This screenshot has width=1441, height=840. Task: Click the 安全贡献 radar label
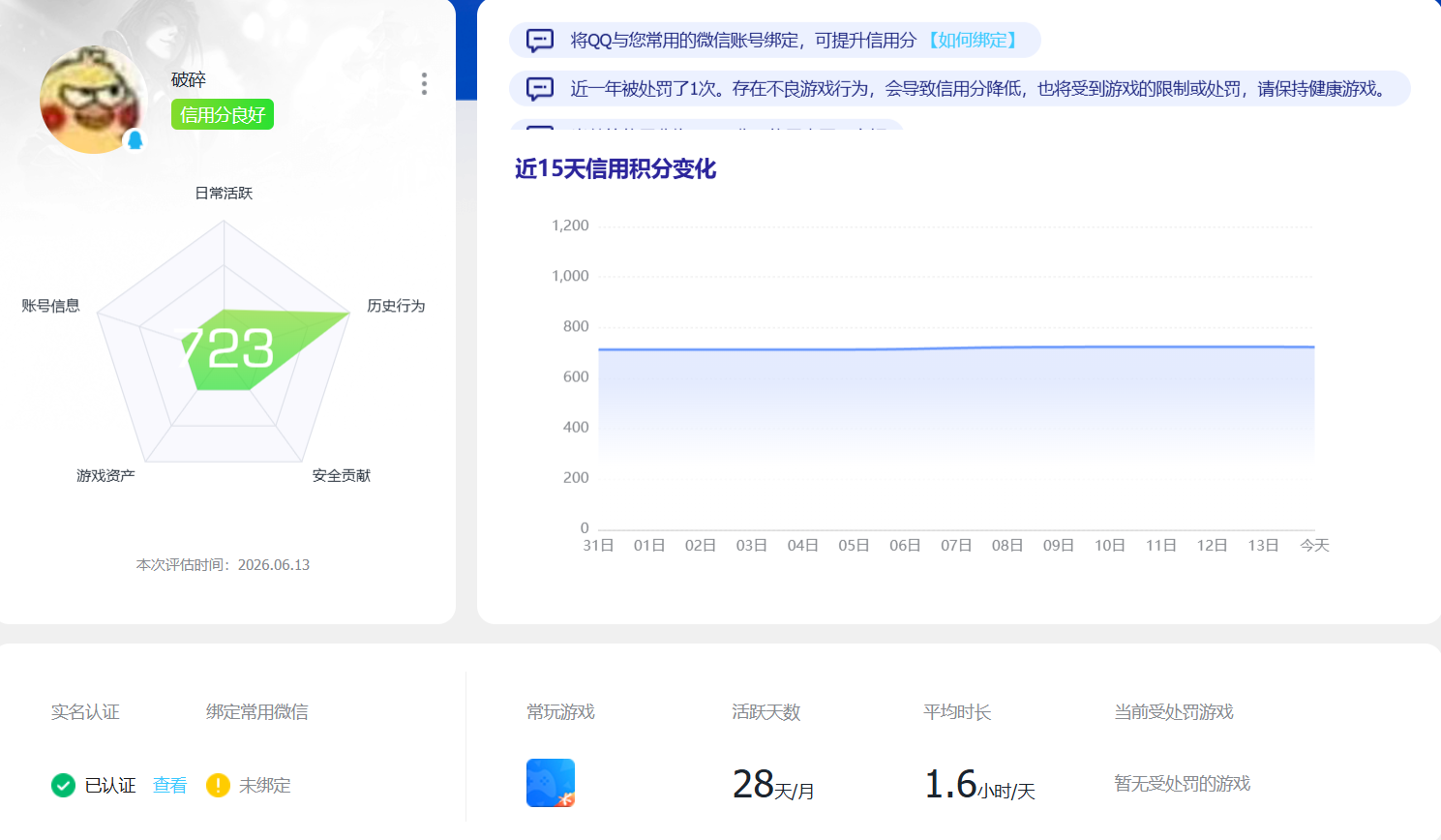[342, 476]
